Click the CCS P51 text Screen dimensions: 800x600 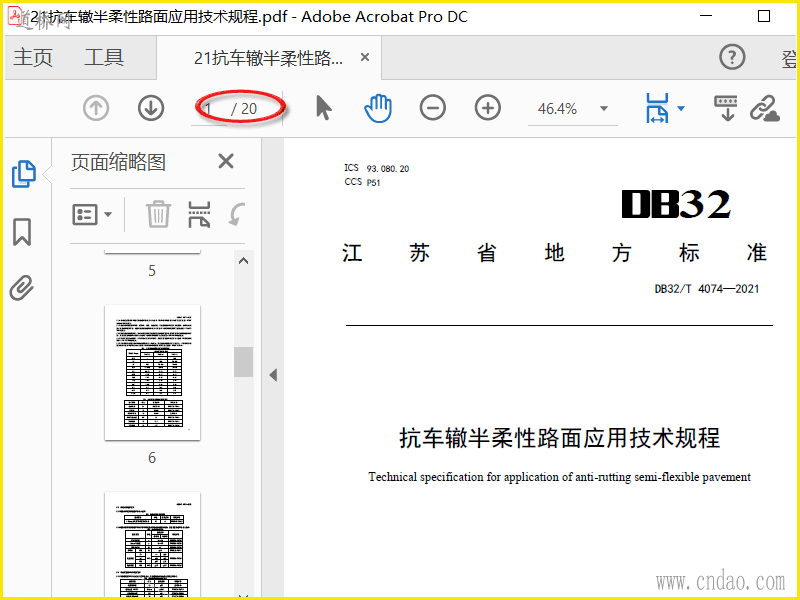(x=362, y=182)
